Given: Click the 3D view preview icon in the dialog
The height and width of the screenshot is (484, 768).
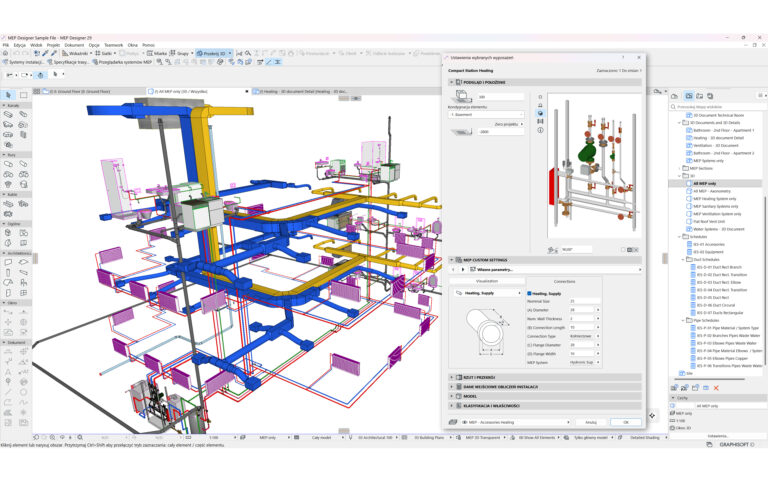Looking at the screenshot, I should click(540, 113).
